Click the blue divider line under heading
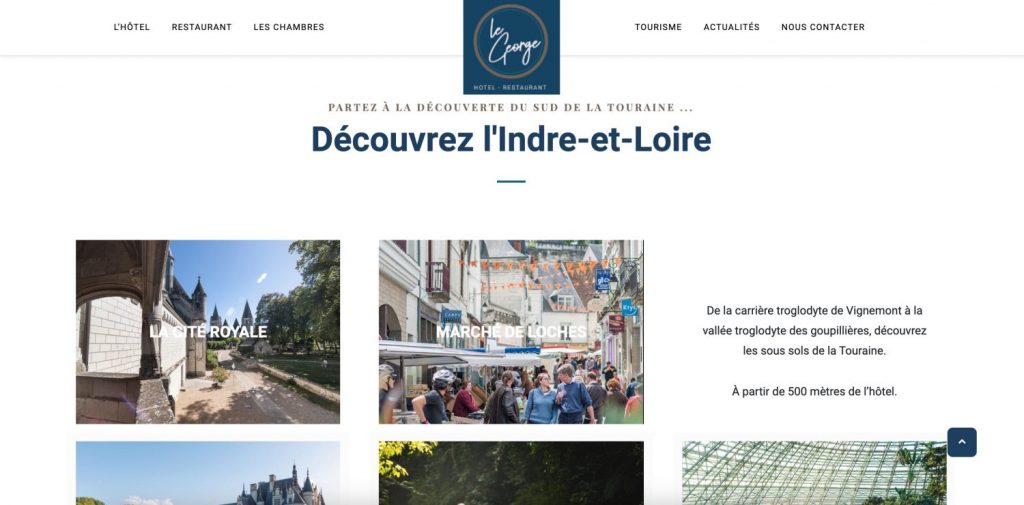The image size is (1024, 505). pyautogui.click(x=511, y=181)
